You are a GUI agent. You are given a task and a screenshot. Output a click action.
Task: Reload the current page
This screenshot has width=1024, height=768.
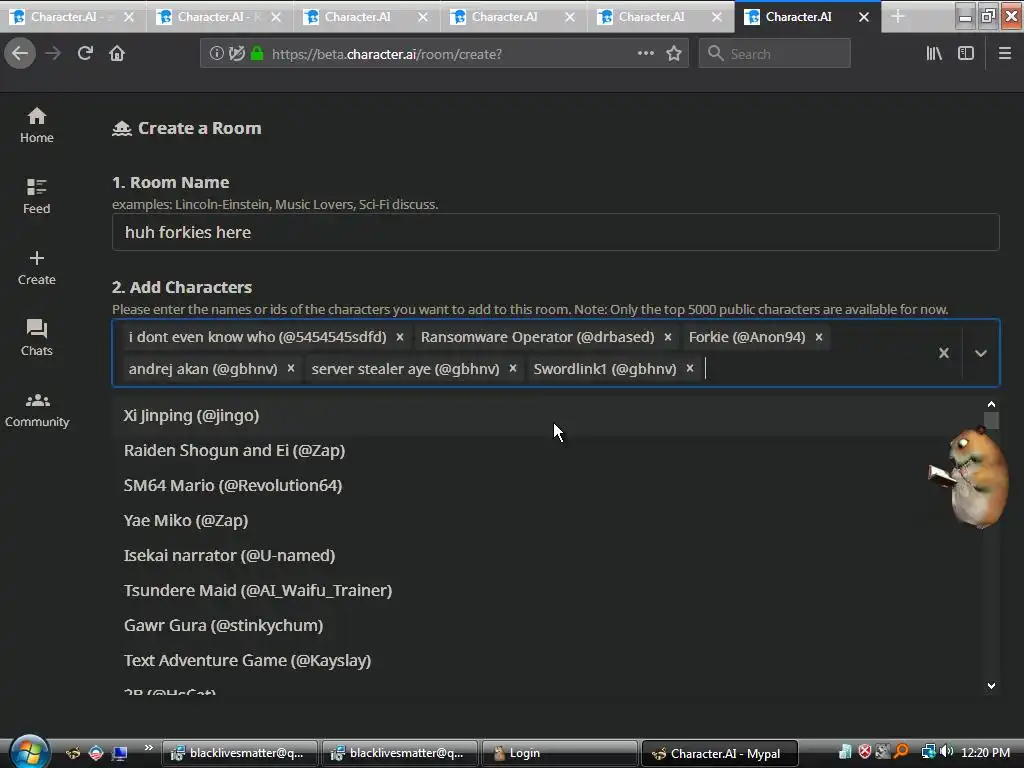[85, 54]
